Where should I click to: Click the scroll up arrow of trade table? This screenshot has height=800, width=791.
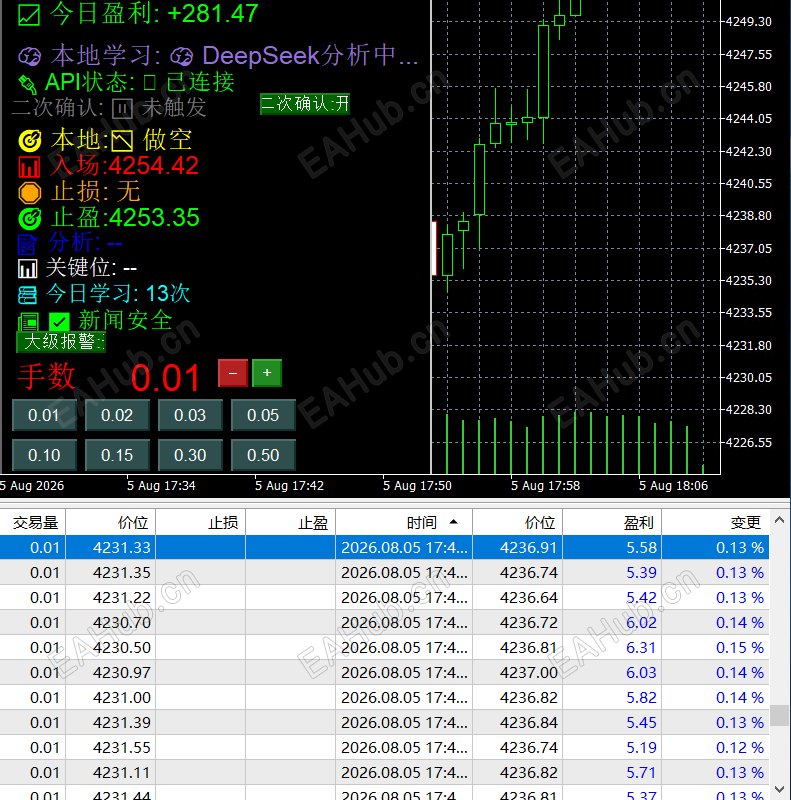click(x=779, y=520)
